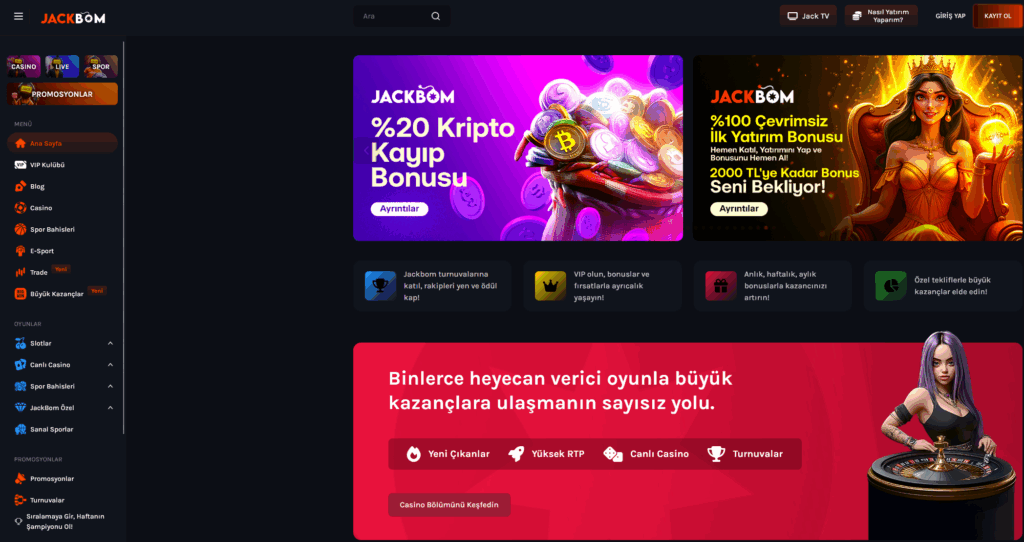Select Yeni Çıkanlar tab
The height and width of the screenshot is (542, 1024).
[447, 454]
